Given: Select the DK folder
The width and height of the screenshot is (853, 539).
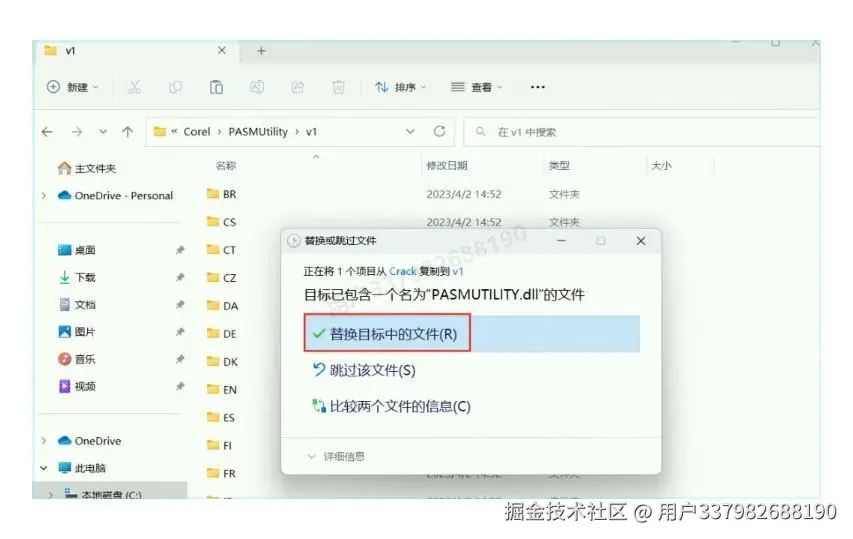Looking at the screenshot, I should pos(222,362).
